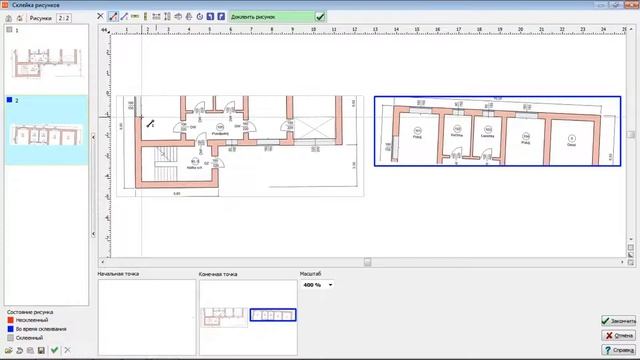Viewport: 640px width, 360px height.
Task: Click the vertical dimension scaling icon
Action: 167,17
